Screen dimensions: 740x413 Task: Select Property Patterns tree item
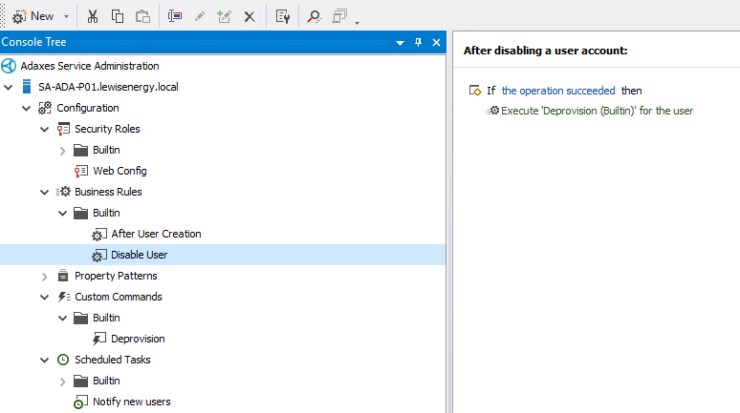point(116,276)
